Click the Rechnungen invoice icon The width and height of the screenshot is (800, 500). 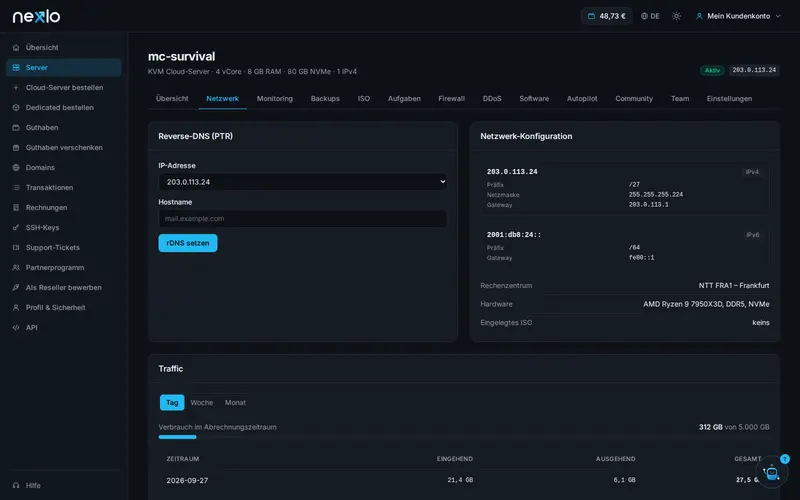16,208
